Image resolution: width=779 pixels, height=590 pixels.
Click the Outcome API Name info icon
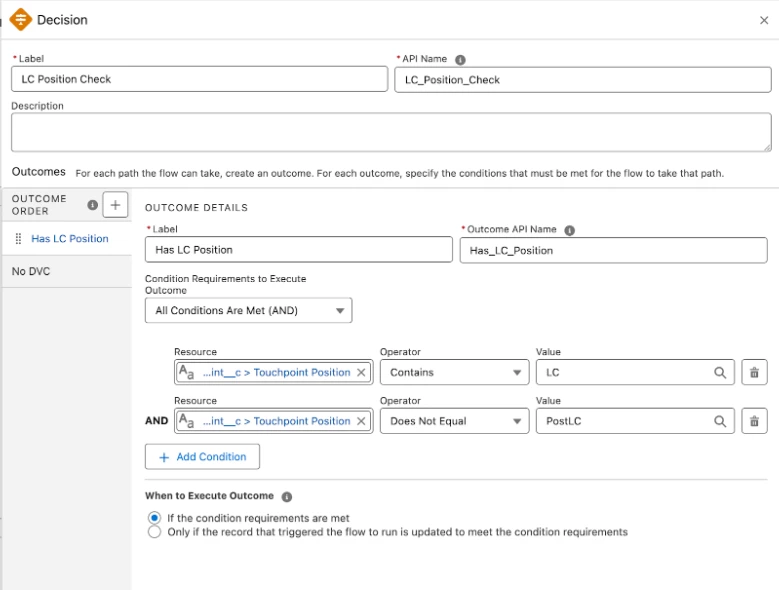569,230
